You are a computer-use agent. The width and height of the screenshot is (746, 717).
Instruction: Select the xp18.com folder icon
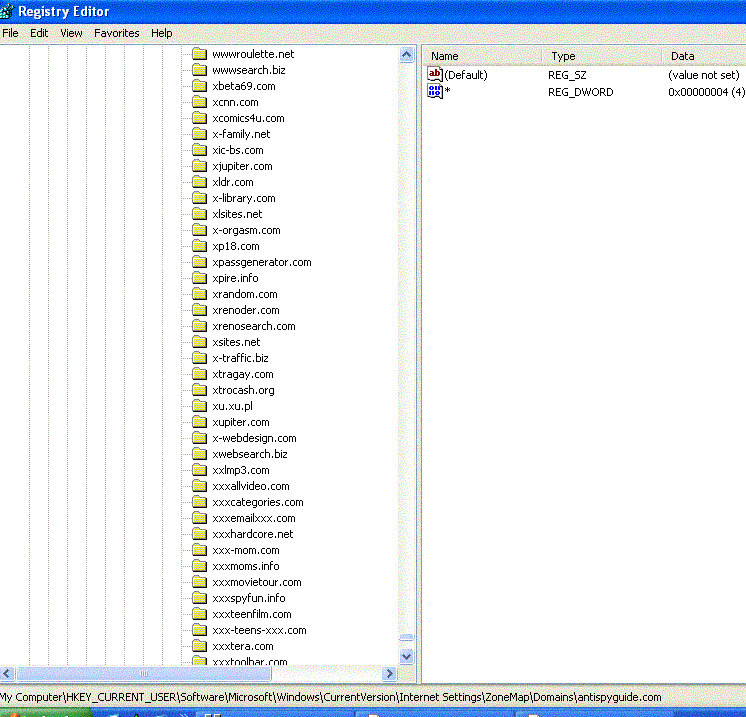coord(199,246)
